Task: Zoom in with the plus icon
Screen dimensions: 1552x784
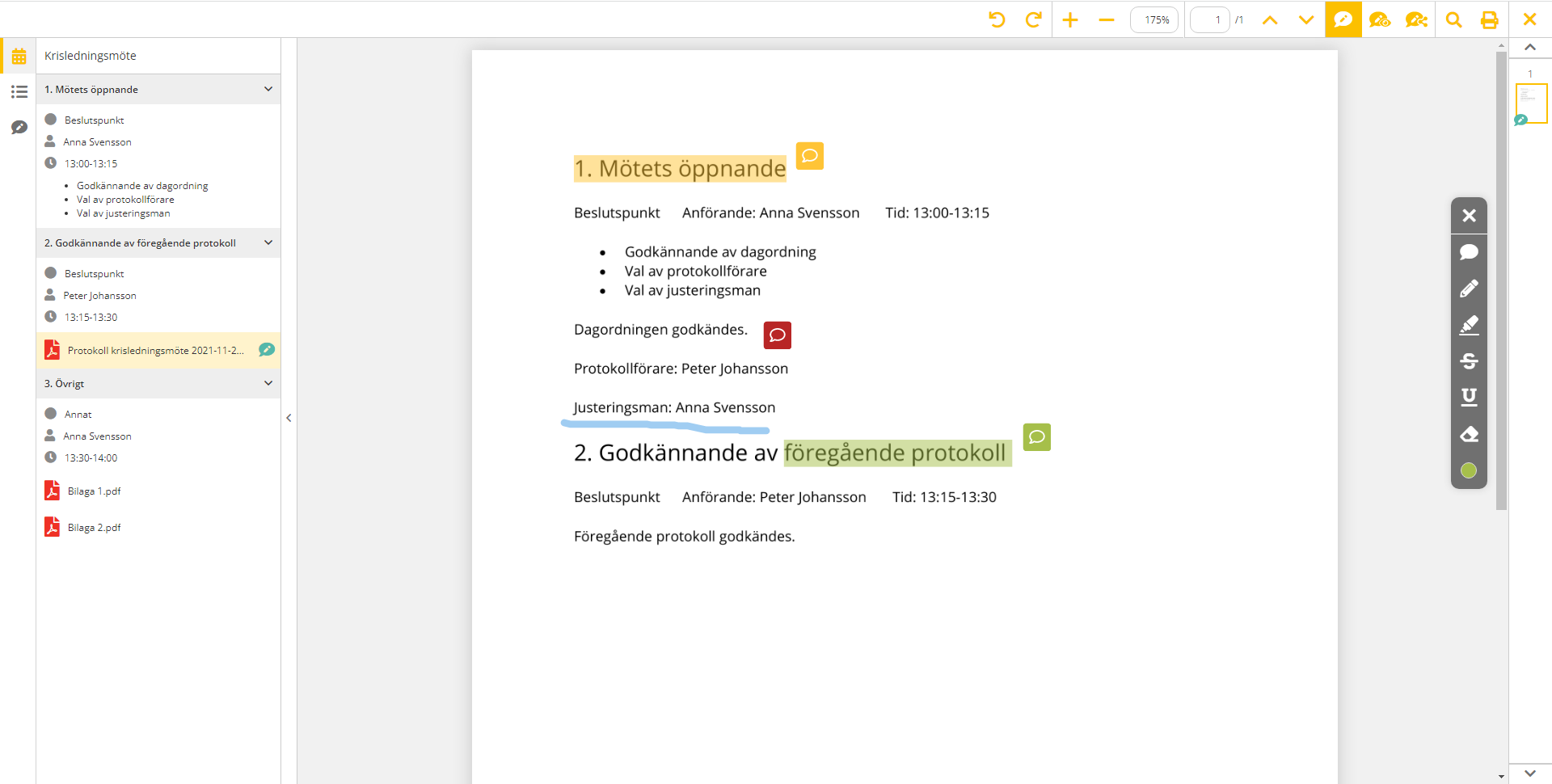Action: [x=1070, y=19]
